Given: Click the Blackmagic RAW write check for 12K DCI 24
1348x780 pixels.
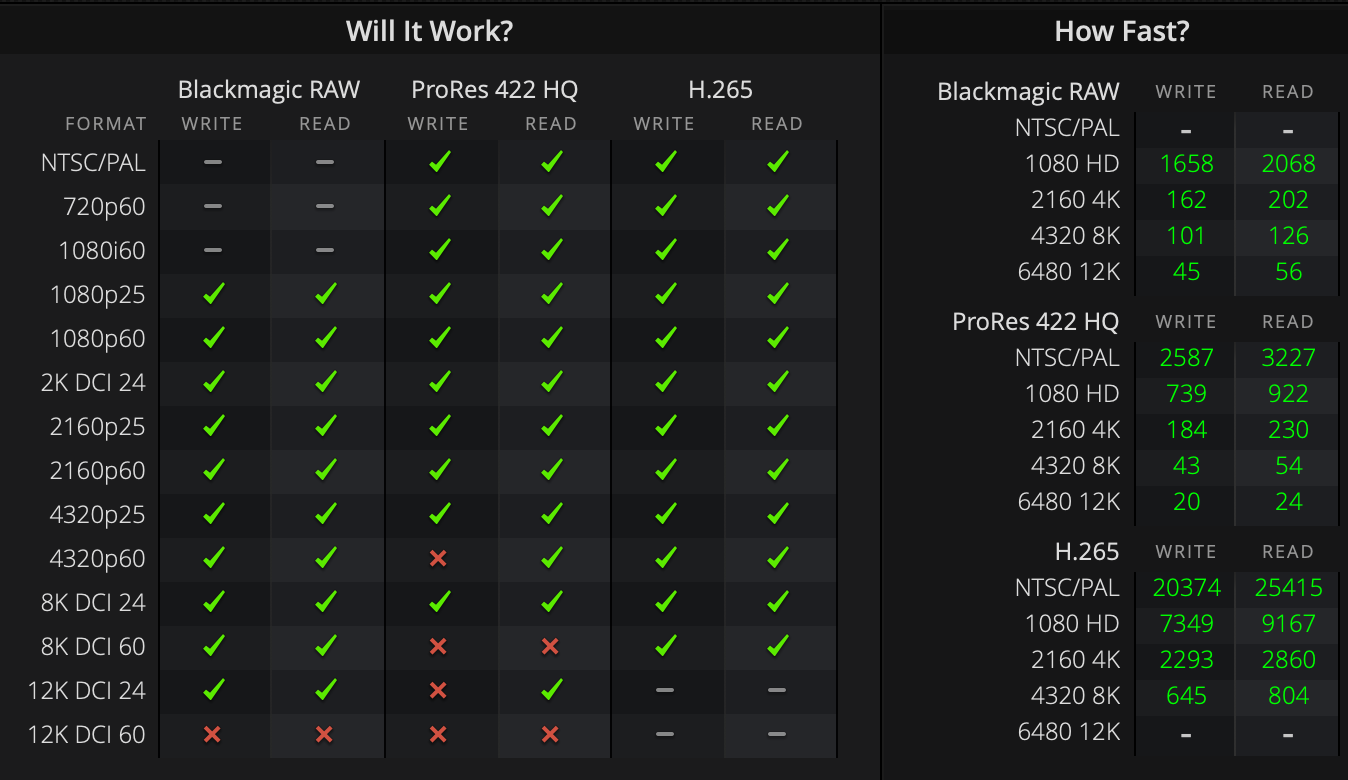Looking at the screenshot, I should [213, 690].
